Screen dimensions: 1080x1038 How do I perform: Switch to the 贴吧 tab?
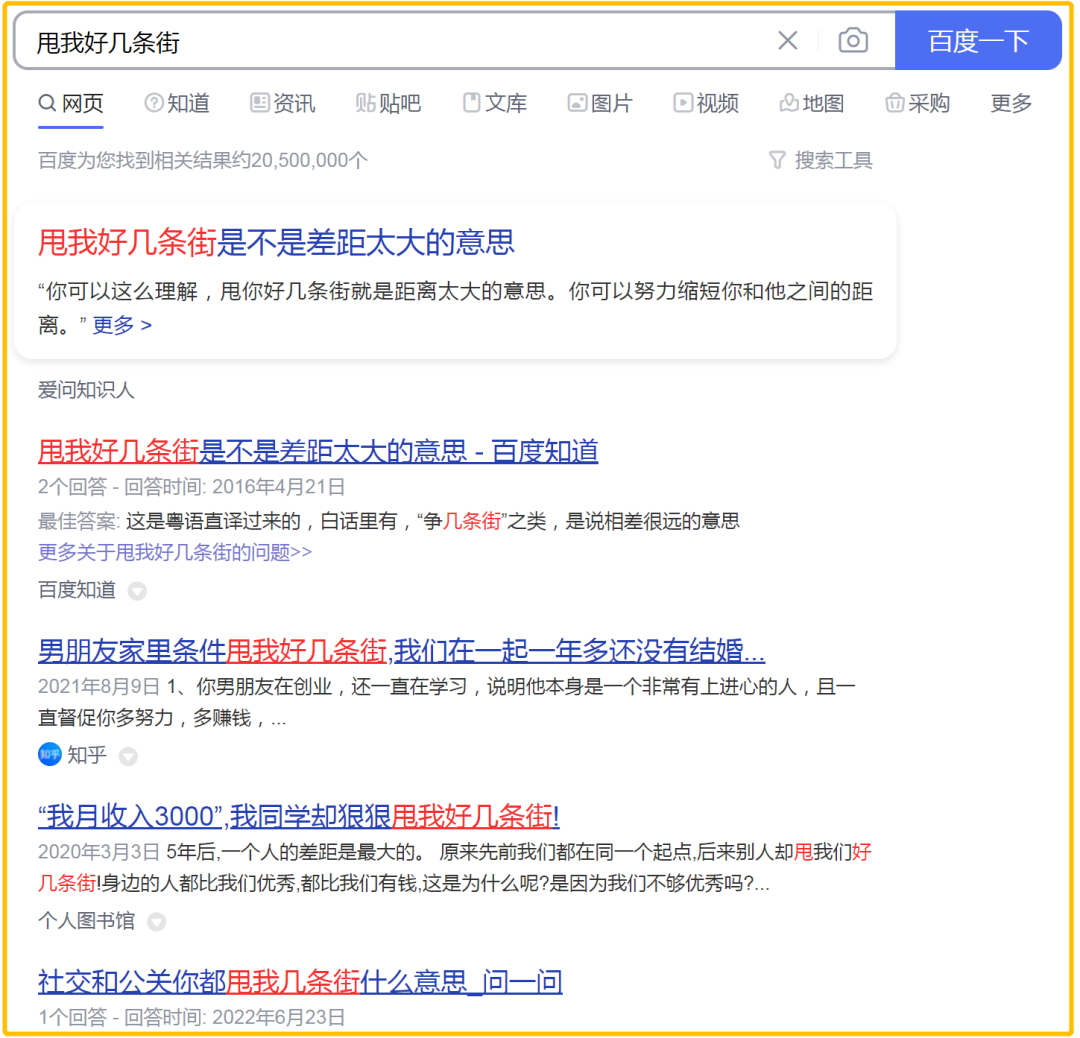click(388, 104)
